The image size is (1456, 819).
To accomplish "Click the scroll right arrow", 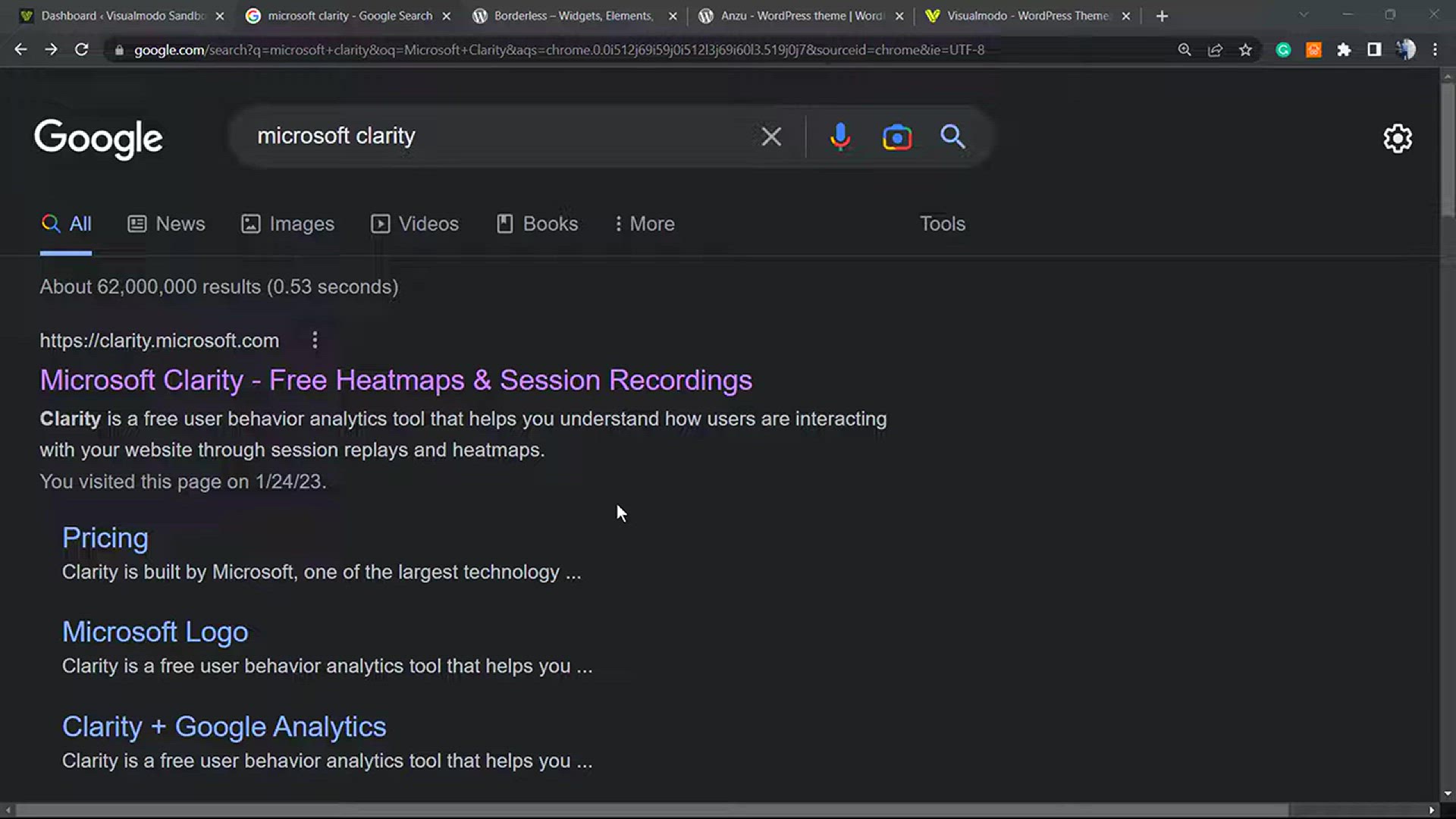I will click(1432, 810).
